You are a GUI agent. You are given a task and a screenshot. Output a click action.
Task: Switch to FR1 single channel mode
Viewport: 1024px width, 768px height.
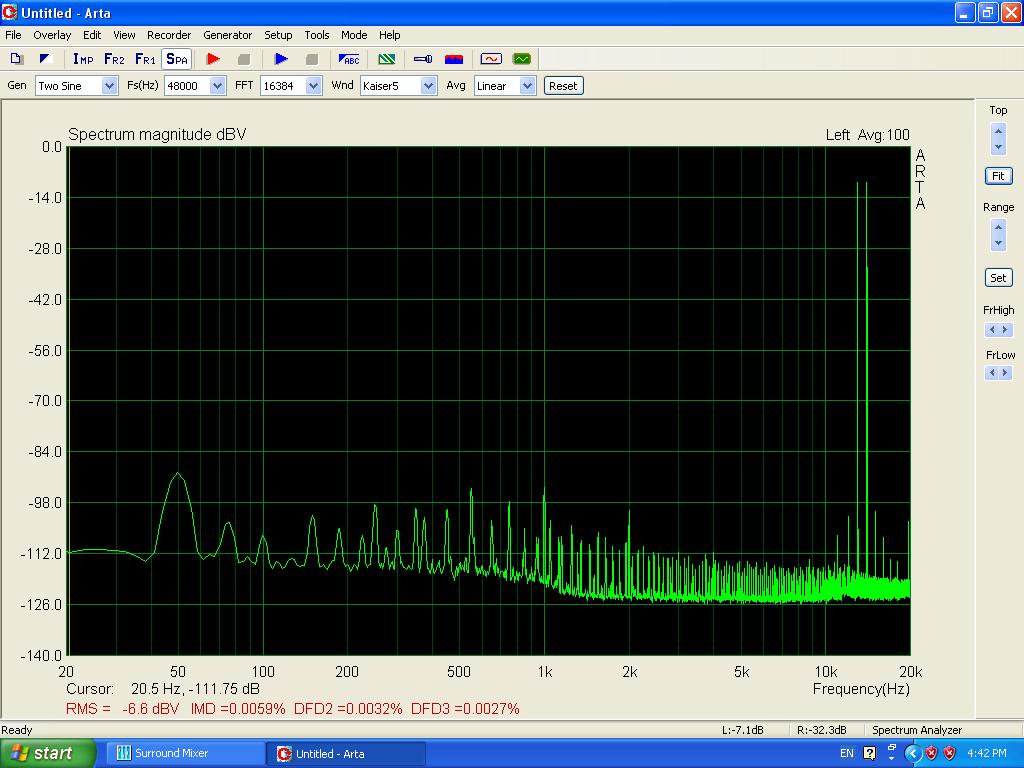coord(145,59)
